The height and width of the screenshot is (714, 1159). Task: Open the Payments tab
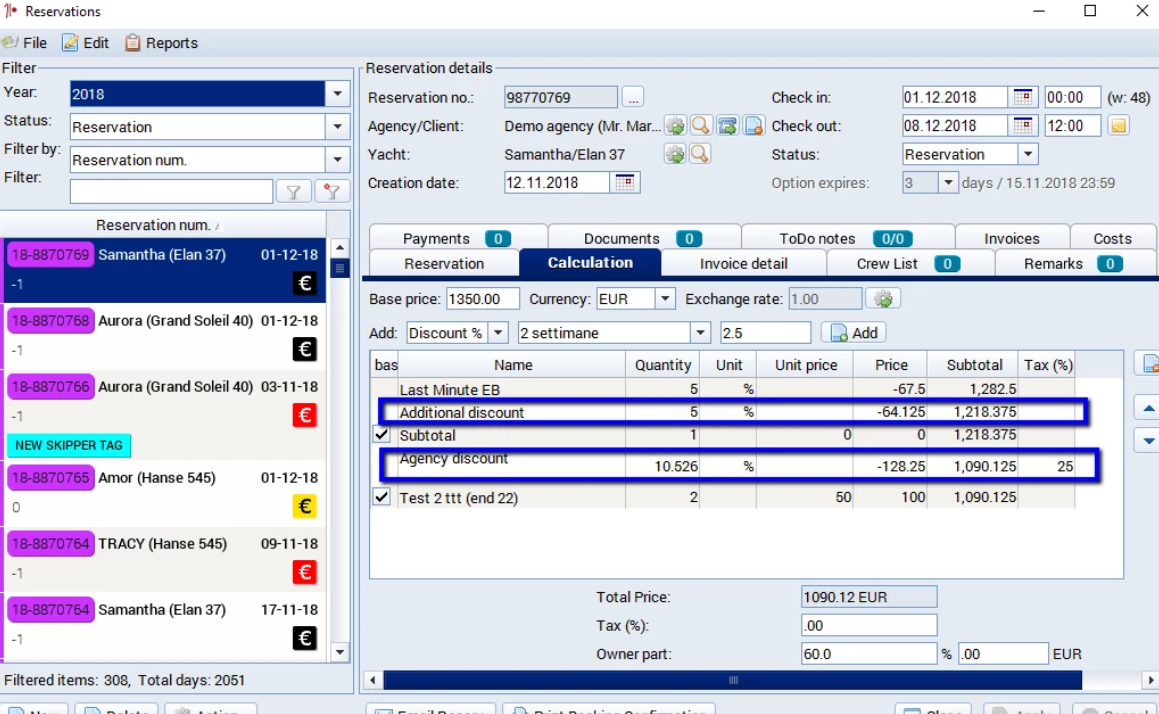click(x=458, y=238)
